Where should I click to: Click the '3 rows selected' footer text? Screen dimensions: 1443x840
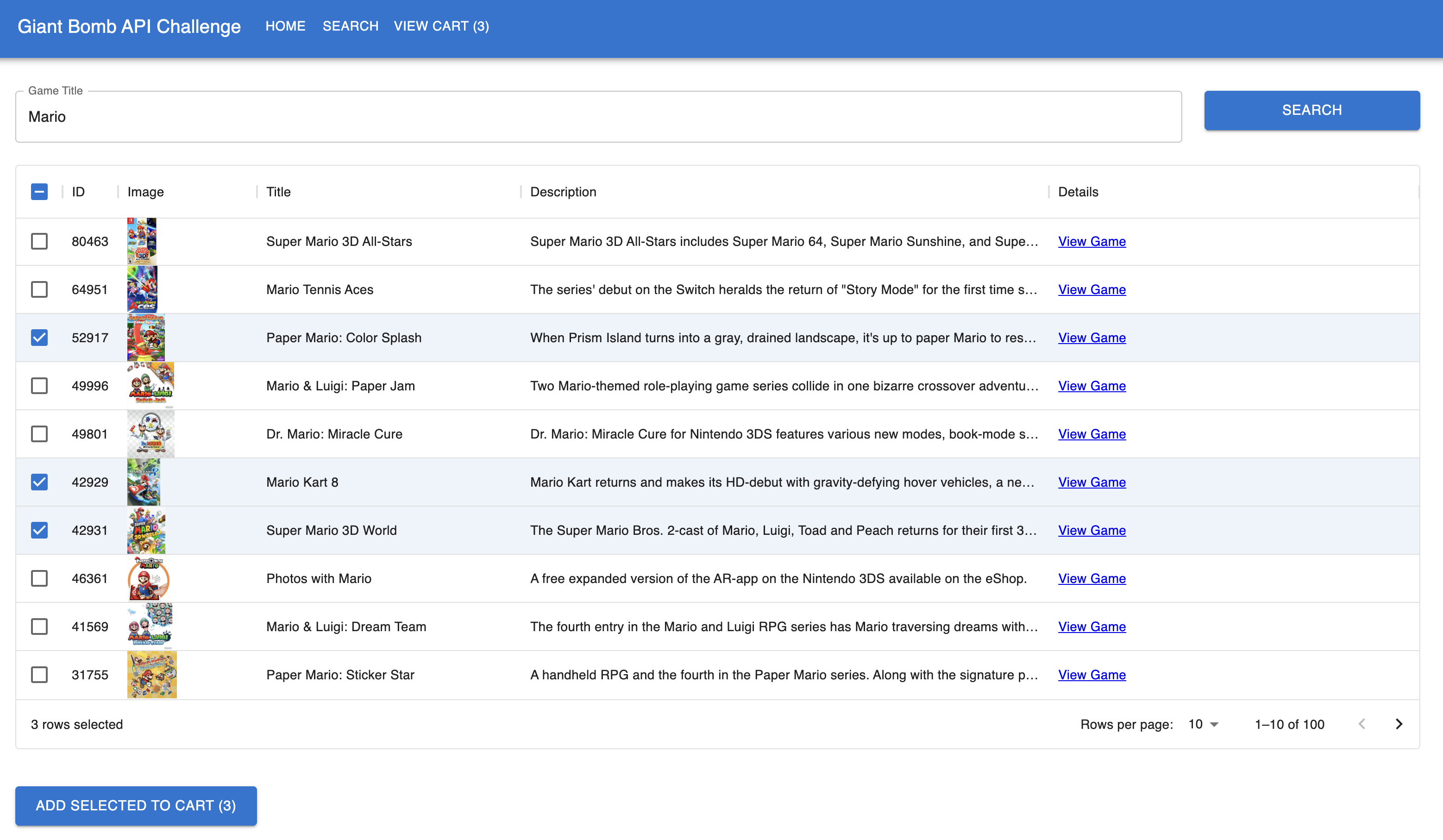tap(77, 724)
